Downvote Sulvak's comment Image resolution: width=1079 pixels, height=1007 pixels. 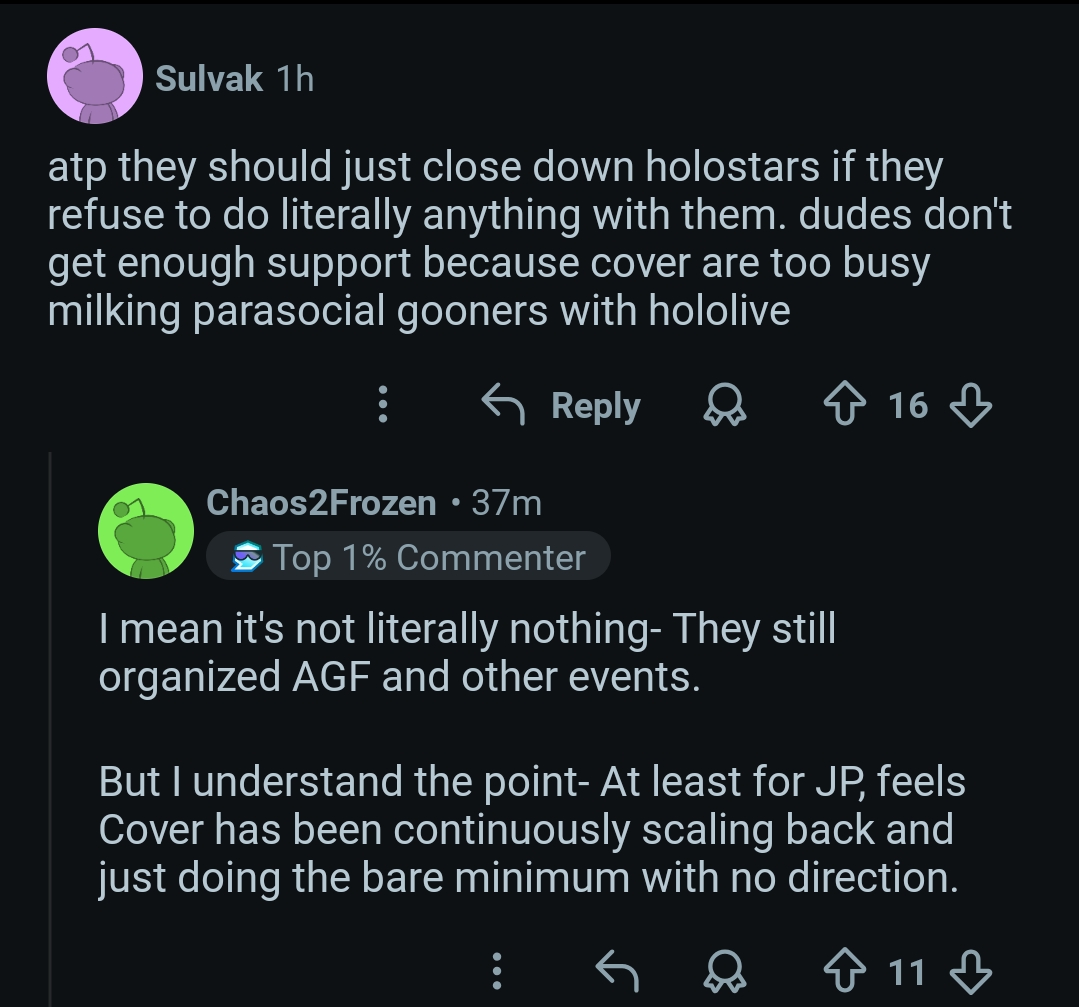point(970,405)
